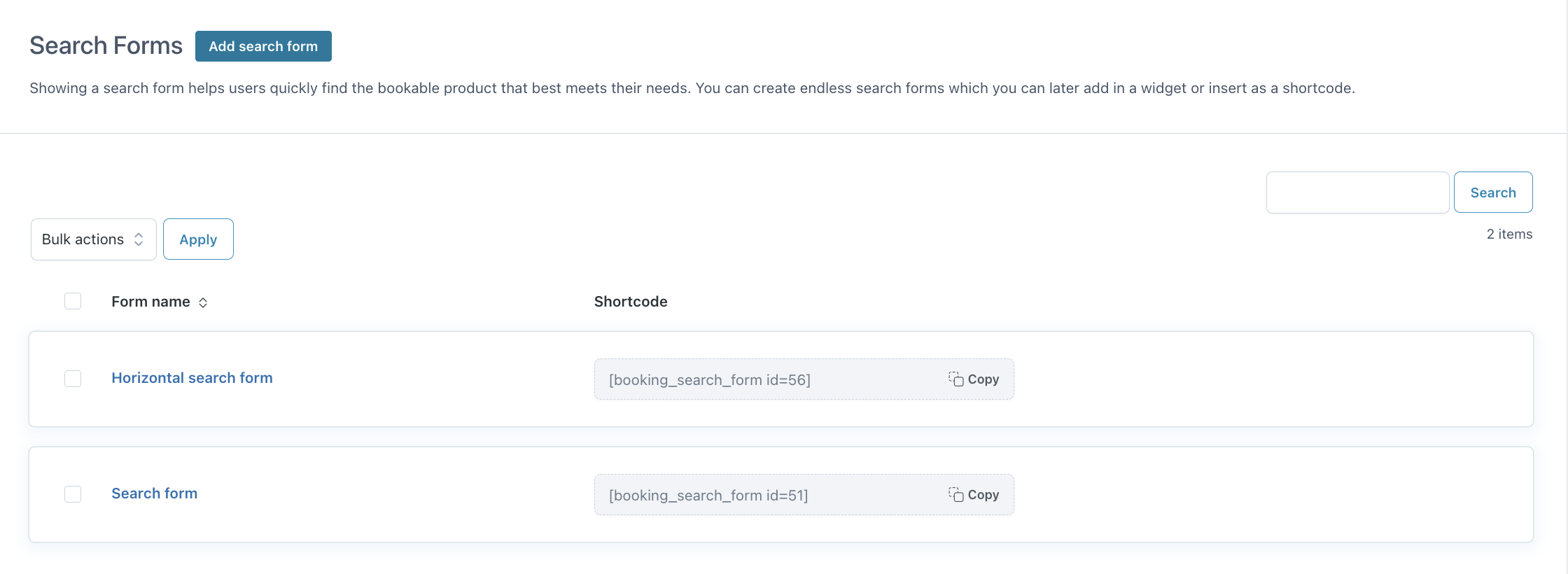
Task: Copy shortcode for form id=51
Action: [x=974, y=495]
